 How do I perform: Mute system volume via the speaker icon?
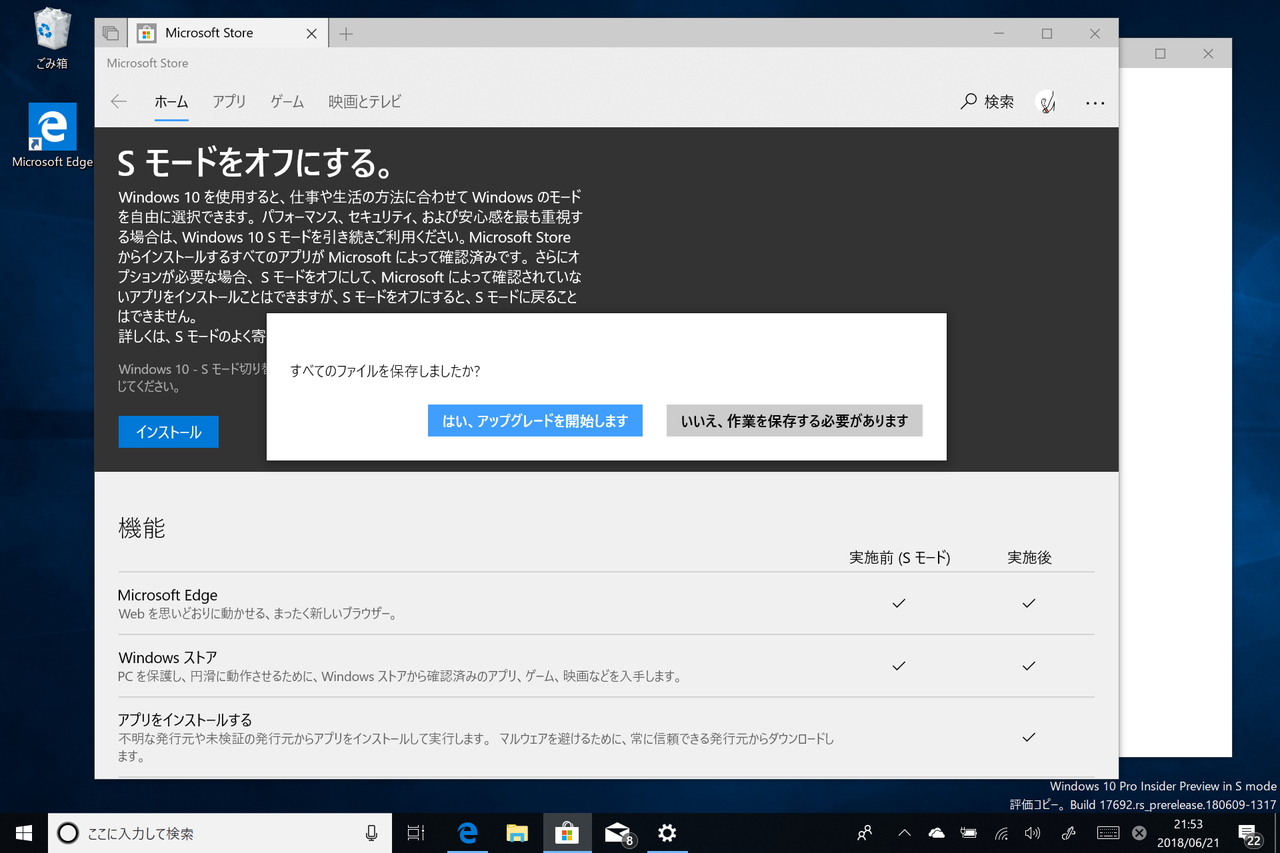(x=1034, y=832)
